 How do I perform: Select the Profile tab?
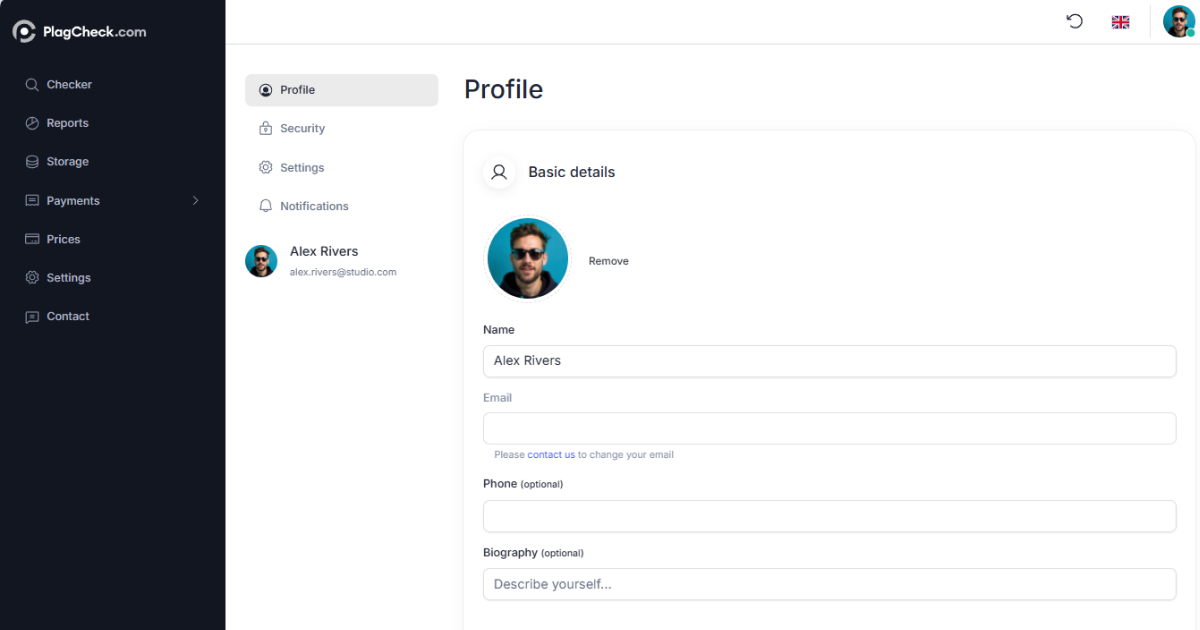tap(296, 89)
